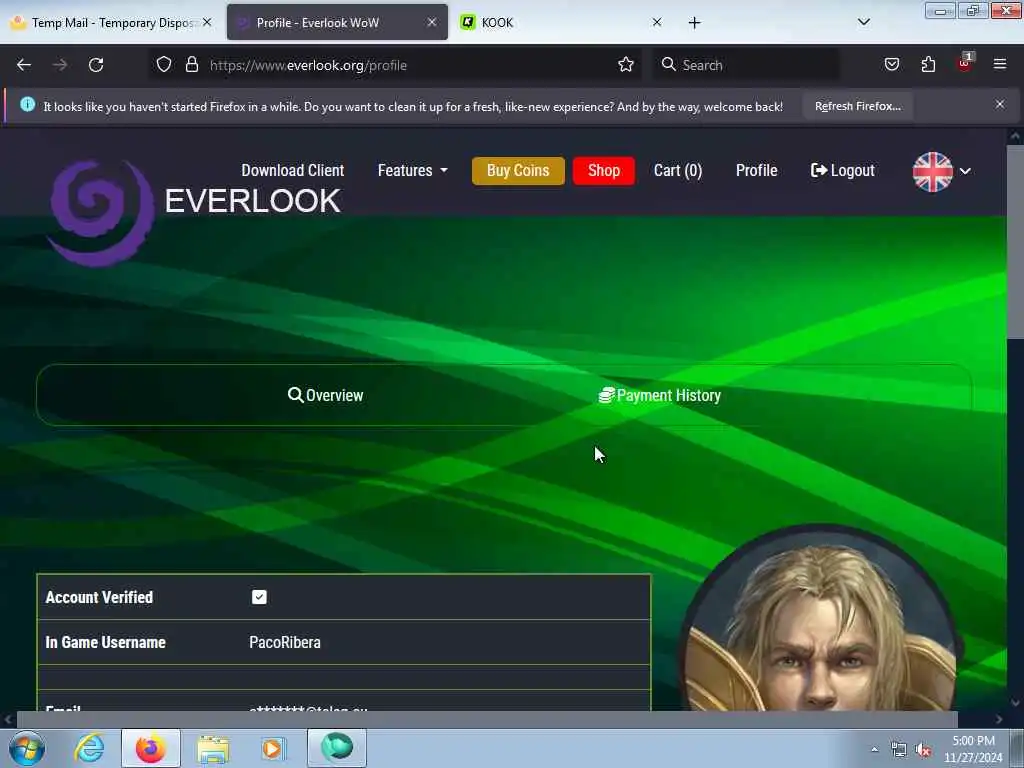Viewport: 1024px width, 768px height.
Task: Close the KOOK tab
Action: pyautogui.click(x=657, y=22)
